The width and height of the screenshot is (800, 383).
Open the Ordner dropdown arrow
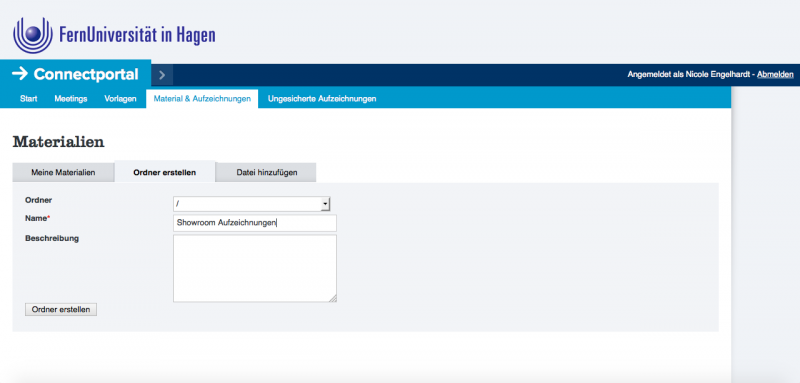coord(325,204)
